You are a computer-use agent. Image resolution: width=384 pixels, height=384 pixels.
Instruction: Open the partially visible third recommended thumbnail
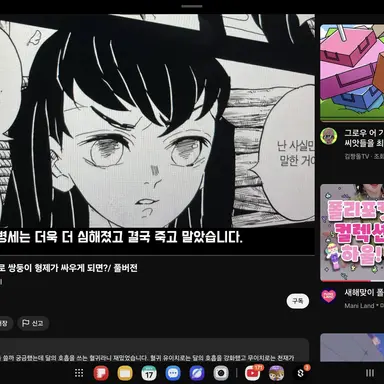tap(352, 347)
